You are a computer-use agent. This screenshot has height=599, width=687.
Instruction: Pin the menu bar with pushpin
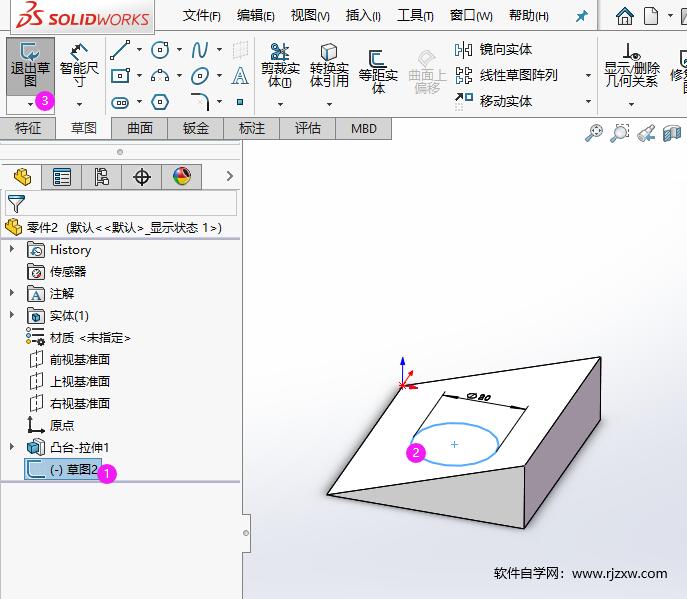(x=581, y=17)
